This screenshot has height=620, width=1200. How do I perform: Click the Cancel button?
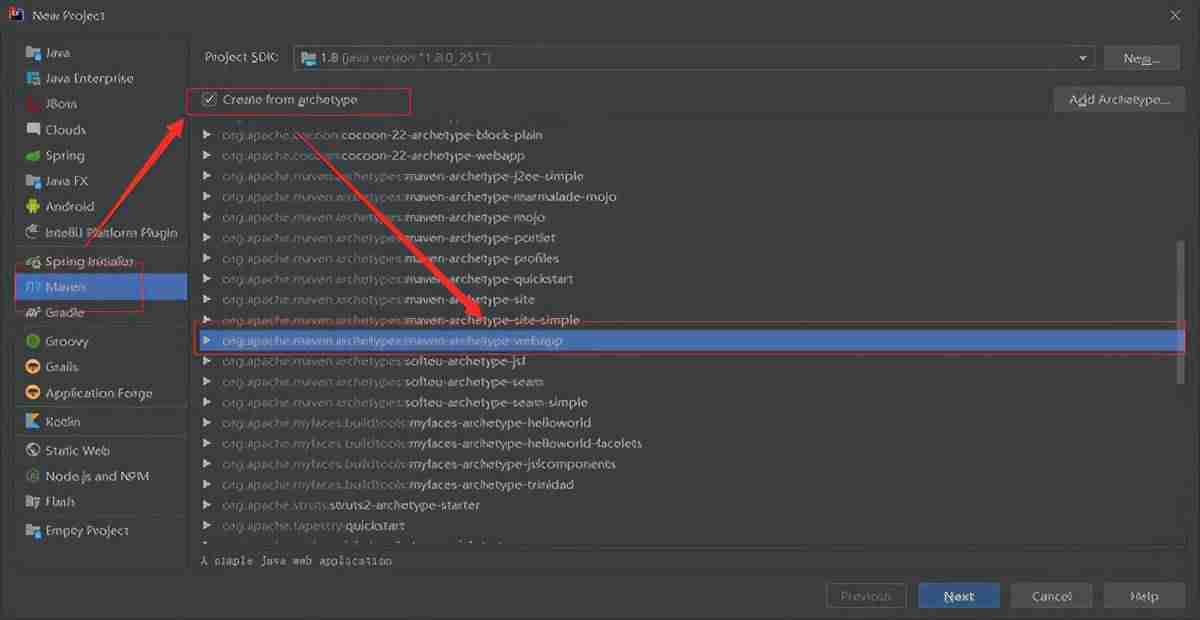[x=1051, y=596]
